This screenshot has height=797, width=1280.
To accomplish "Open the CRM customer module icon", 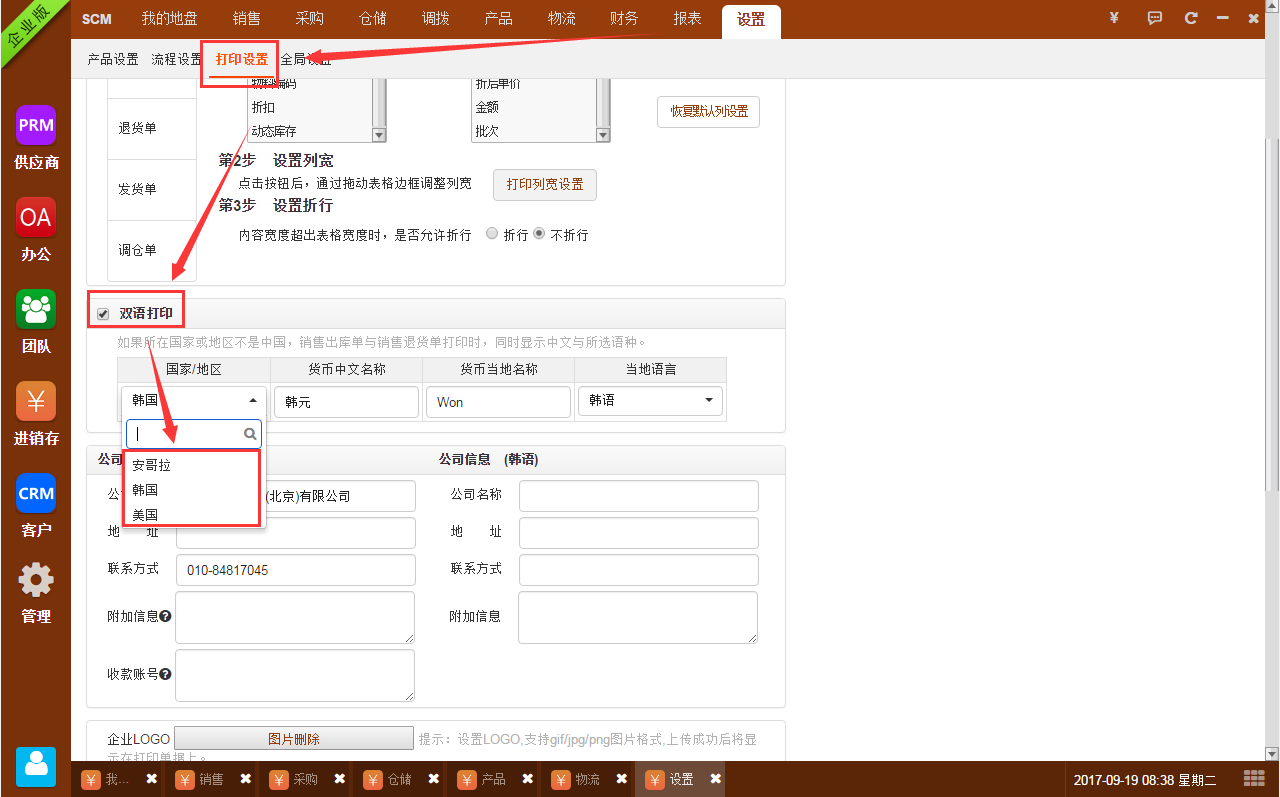I will [x=36, y=493].
